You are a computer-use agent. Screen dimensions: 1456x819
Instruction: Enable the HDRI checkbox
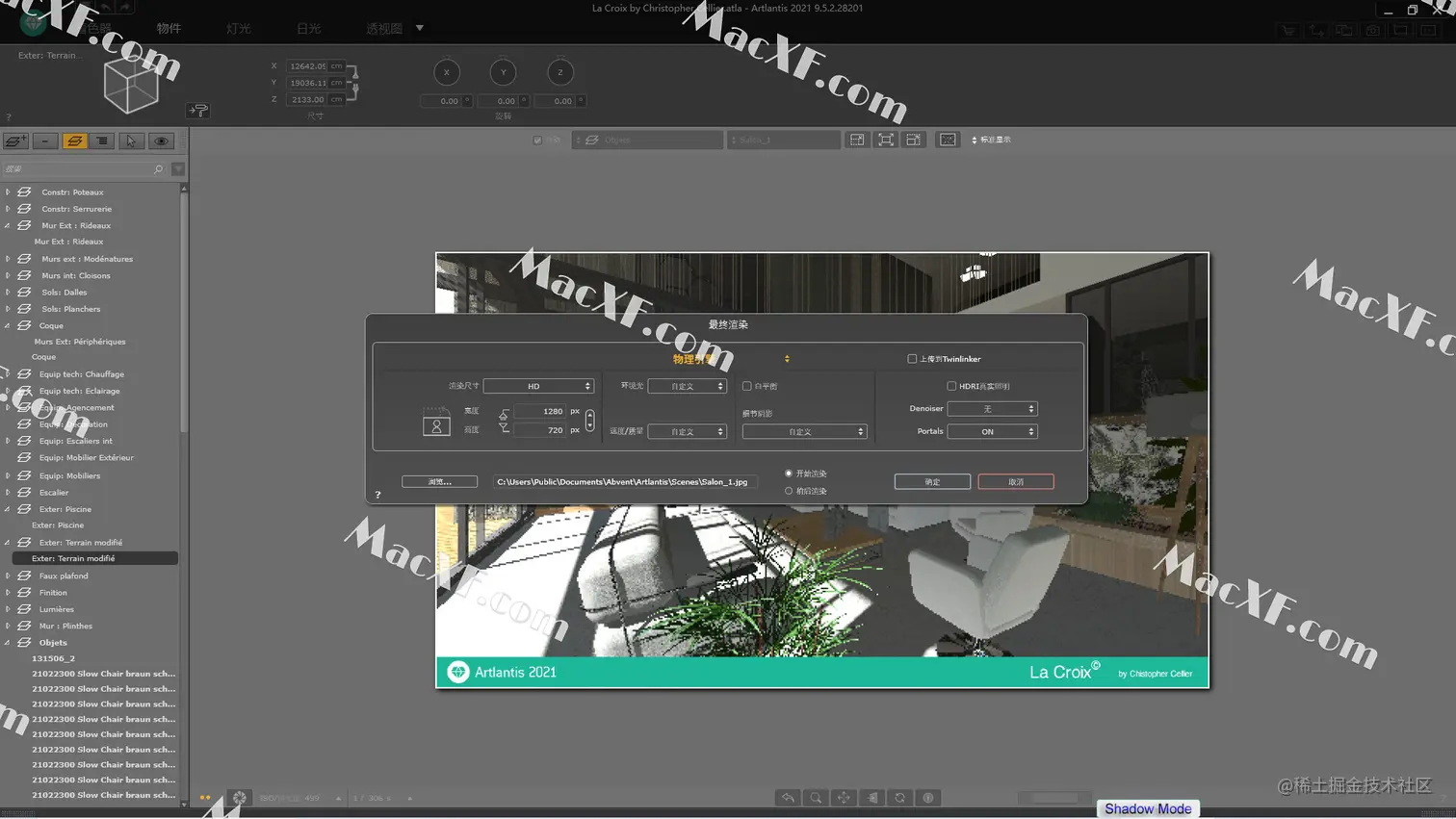[x=951, y=386]
